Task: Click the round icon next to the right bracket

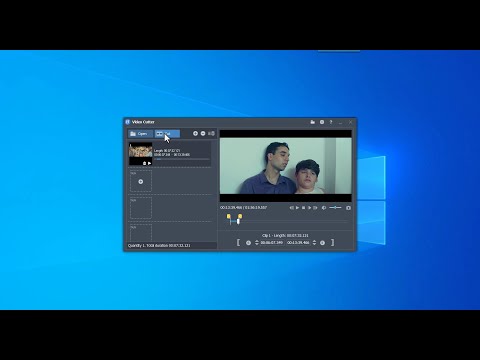Action: click(x=322, y=243)
